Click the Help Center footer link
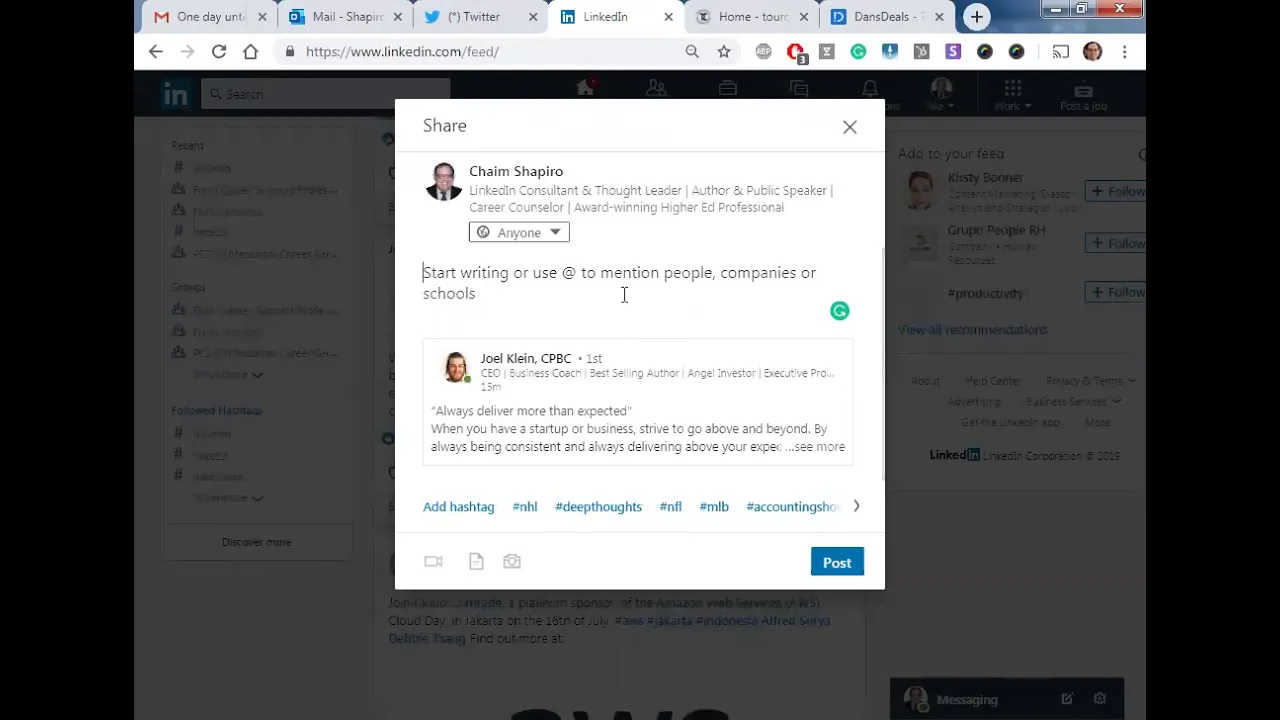 click(992, 381)
